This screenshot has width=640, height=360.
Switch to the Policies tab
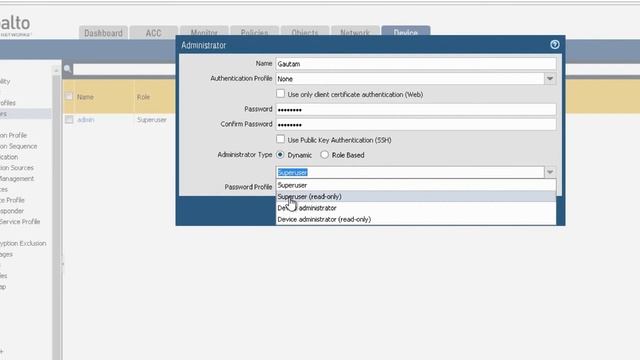[x=254, y=32]
